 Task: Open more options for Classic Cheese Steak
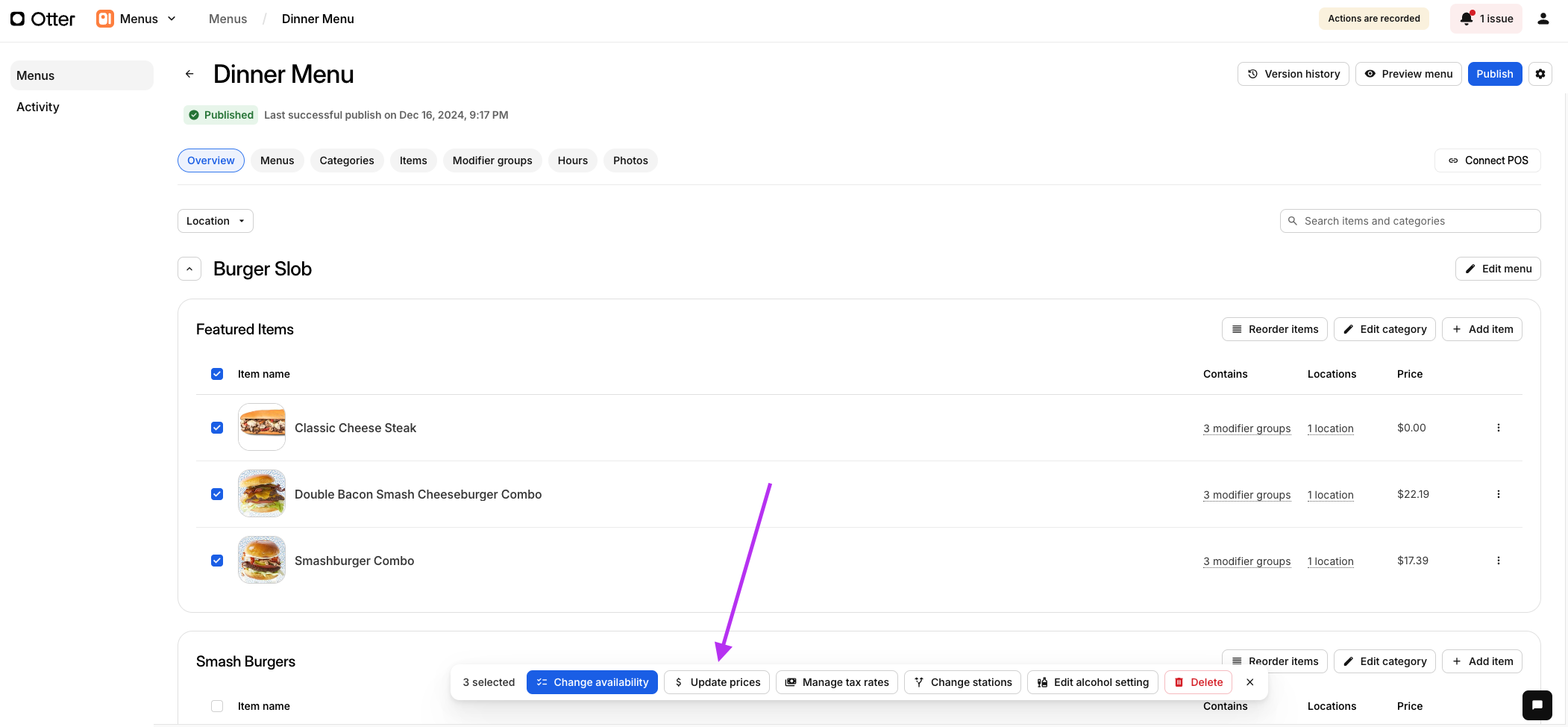1499,428
